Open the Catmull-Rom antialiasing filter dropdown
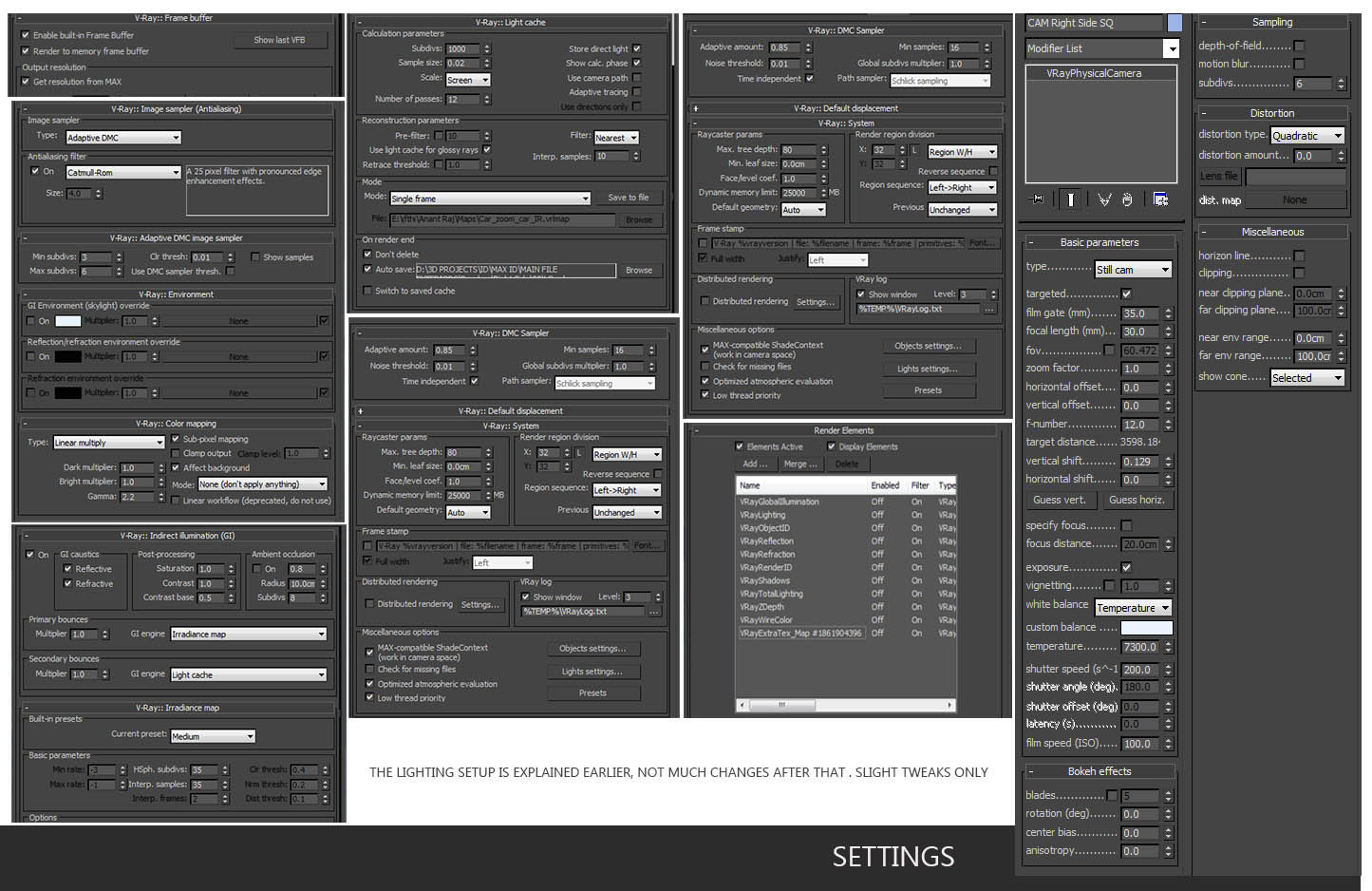The width and height of the screenshot is (1372, 891). [123, 173]
